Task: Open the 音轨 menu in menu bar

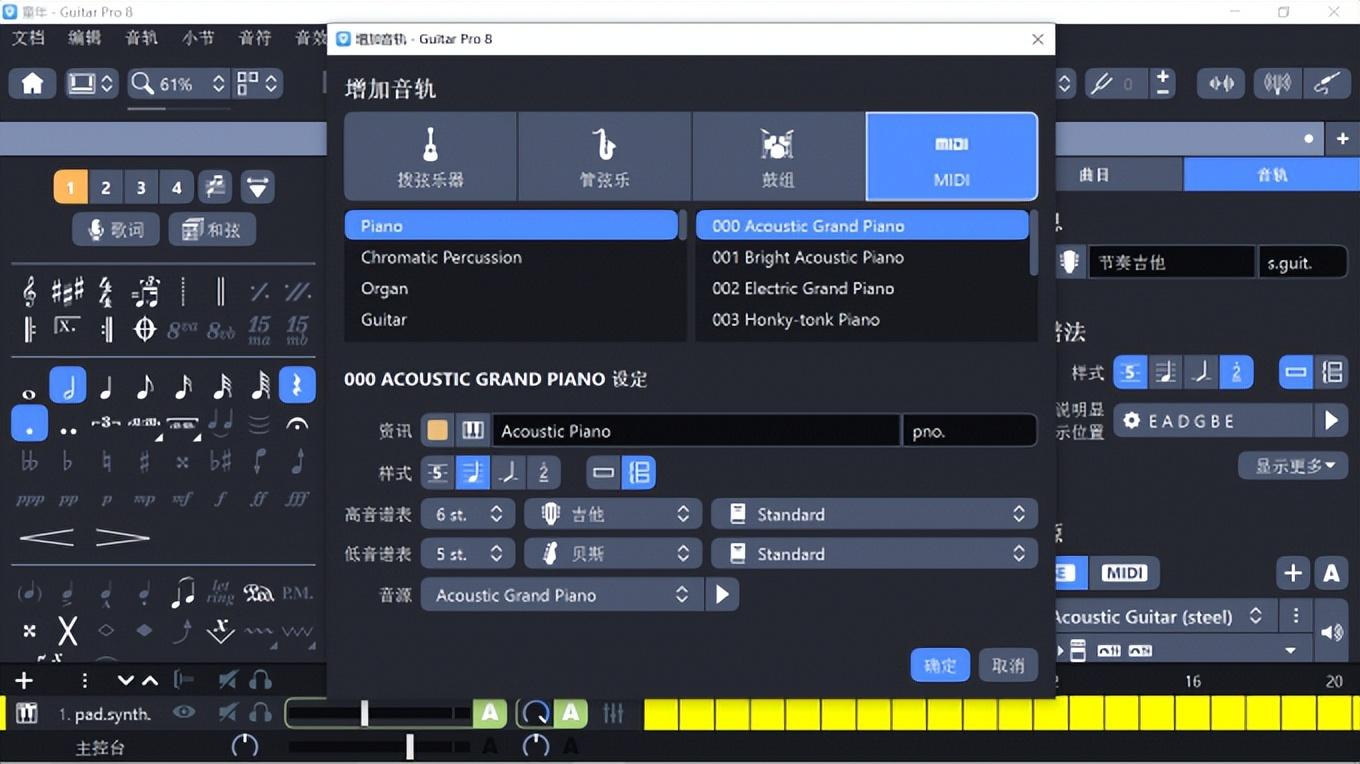Action: pyautogui.click(x=141, y=38)
